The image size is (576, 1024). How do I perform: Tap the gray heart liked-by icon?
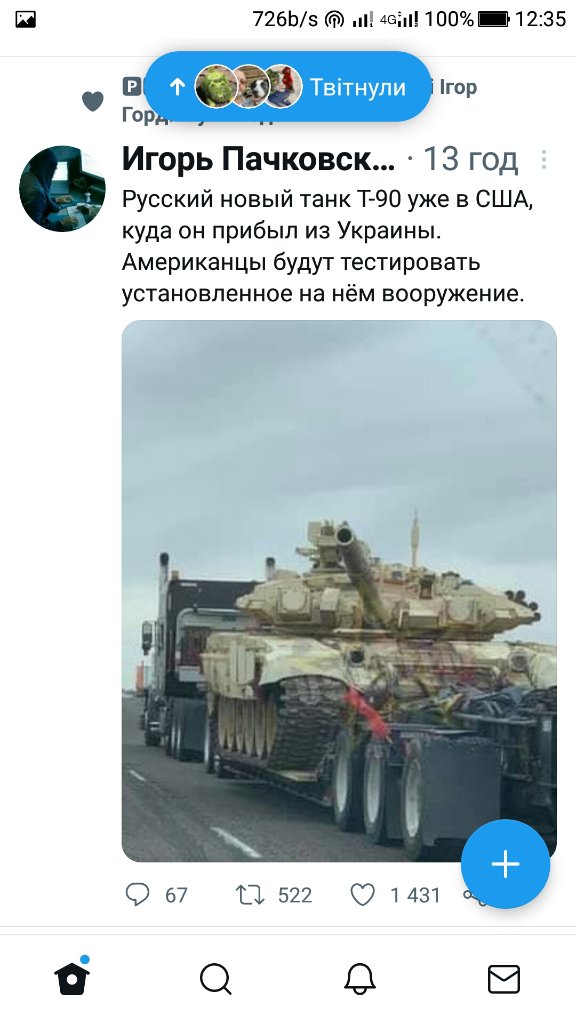(93, 101)
